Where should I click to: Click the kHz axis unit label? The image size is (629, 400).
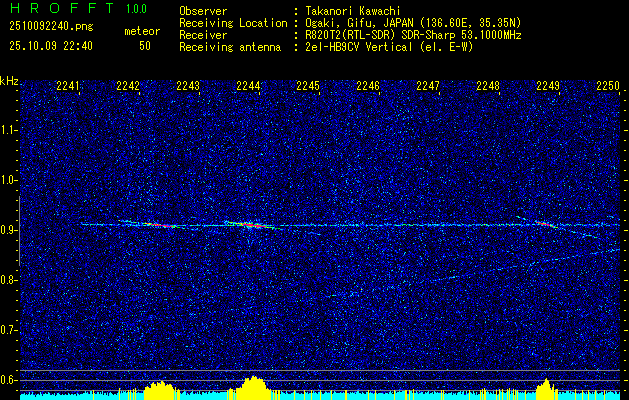[9, 80]
